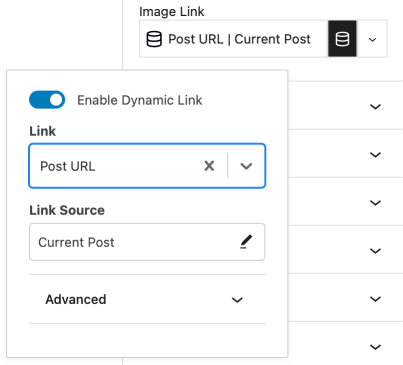Screen dimensions: 403x365
Task: Click the Post URL | Current Post Image Link text
Action: click(x=239, y=39)
